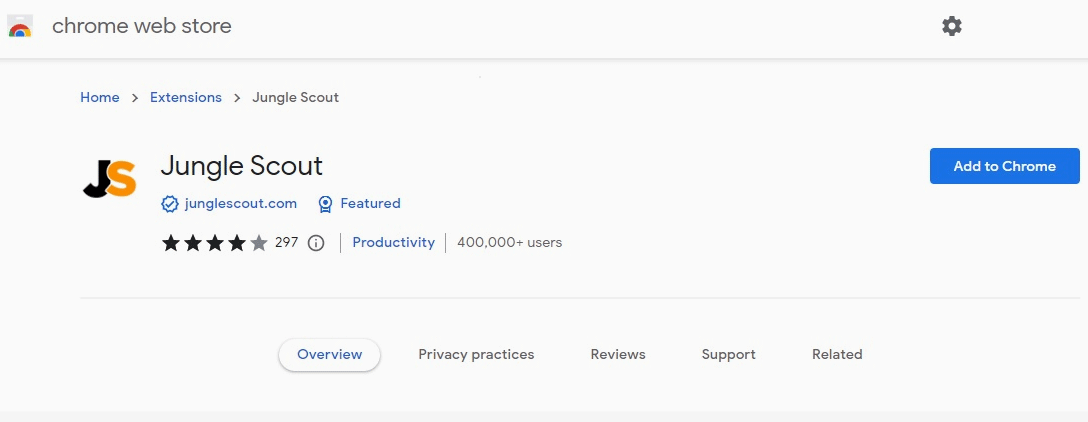Screen dimensions: 1088x422
Task: Click the star rating display
Action: pos(215,243)
